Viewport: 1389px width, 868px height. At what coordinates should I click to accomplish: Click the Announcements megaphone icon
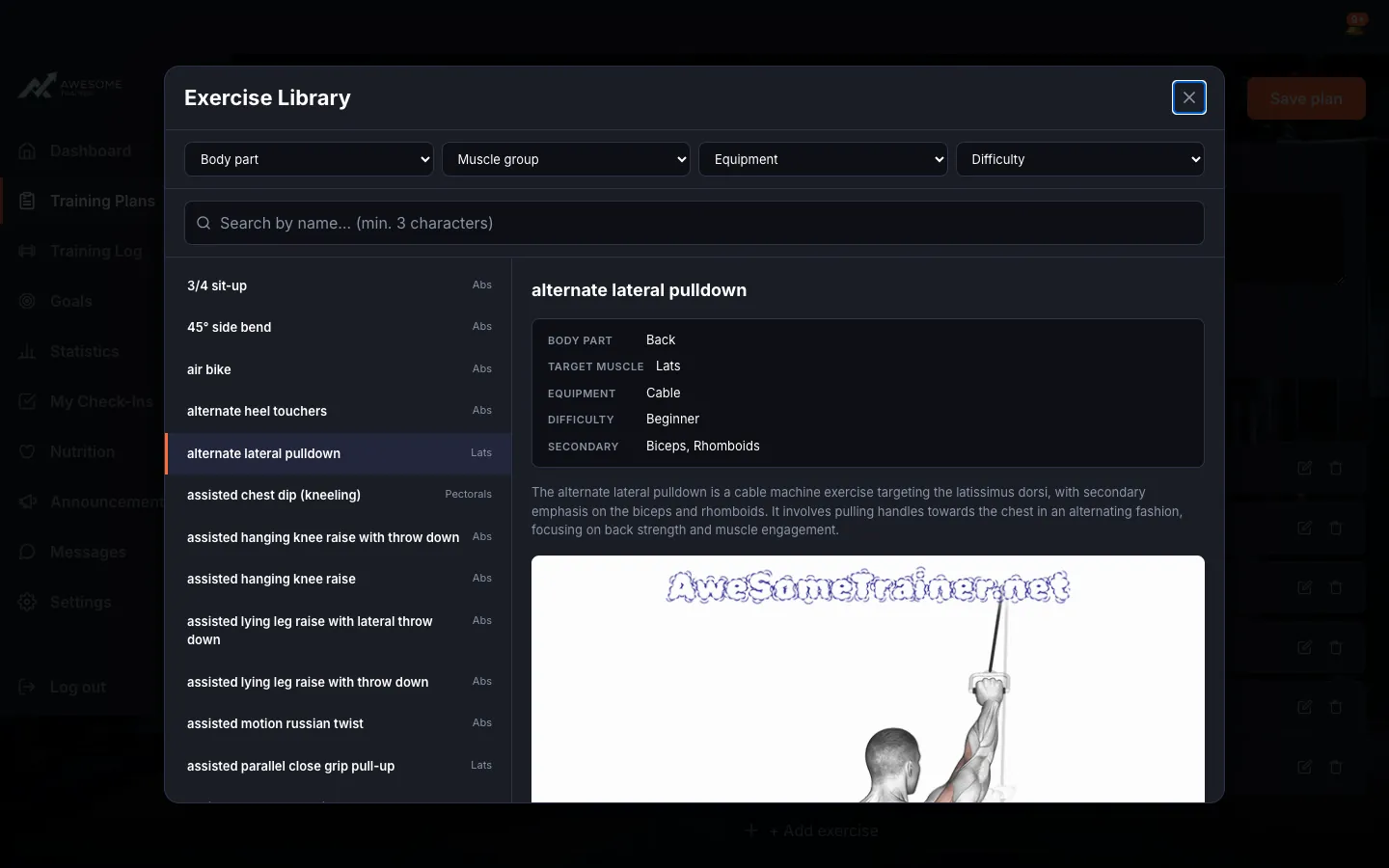pos(28,502)
